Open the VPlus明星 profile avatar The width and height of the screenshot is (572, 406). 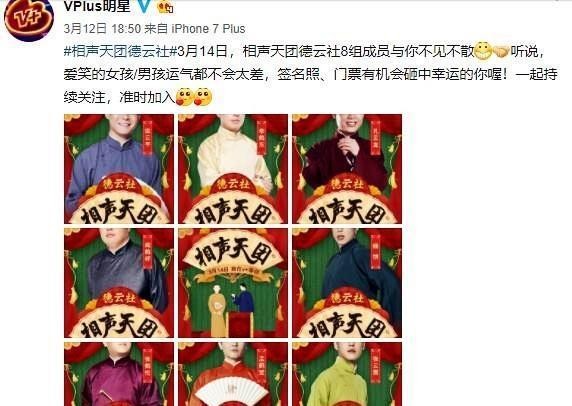point(29,18)
